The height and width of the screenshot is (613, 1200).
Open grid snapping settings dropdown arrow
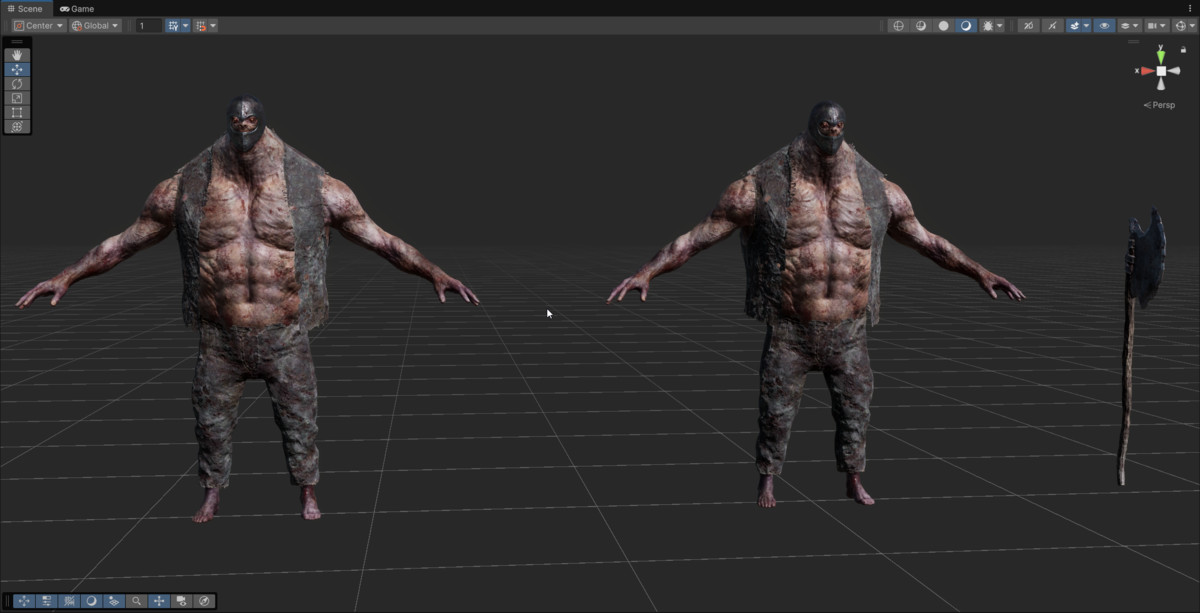(186, 25)
